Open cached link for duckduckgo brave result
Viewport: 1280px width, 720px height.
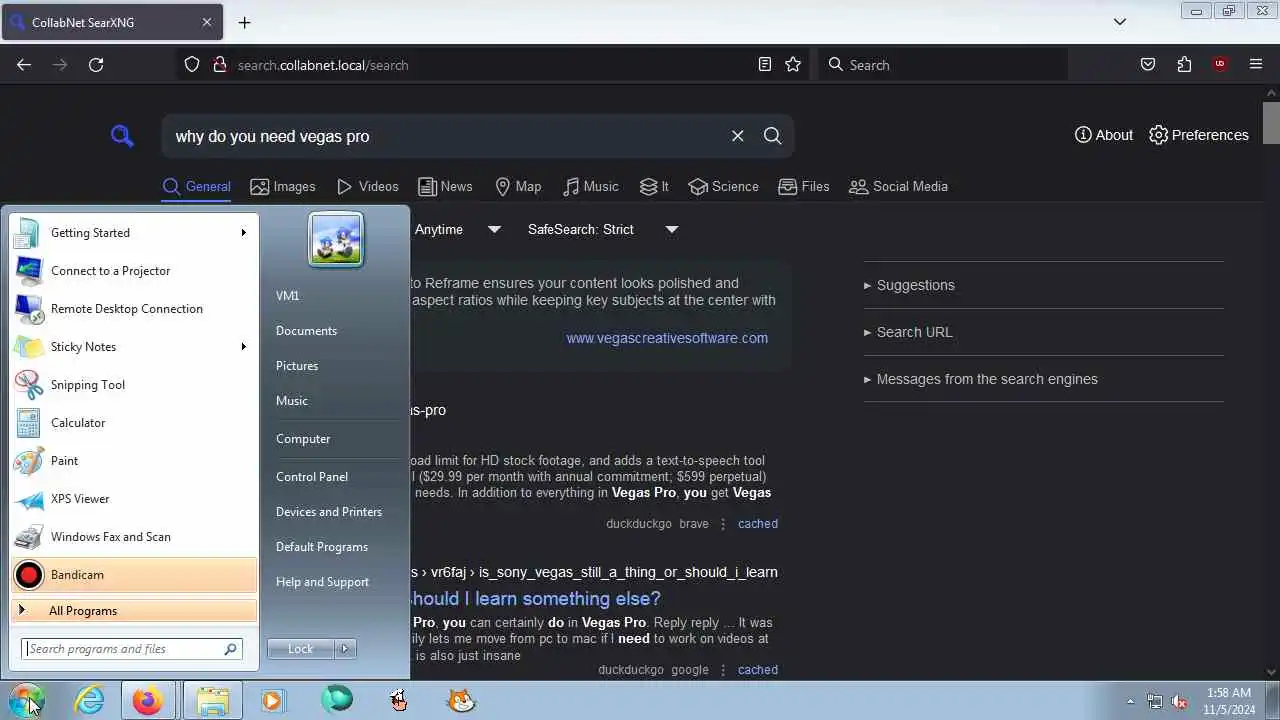(758, 523)
